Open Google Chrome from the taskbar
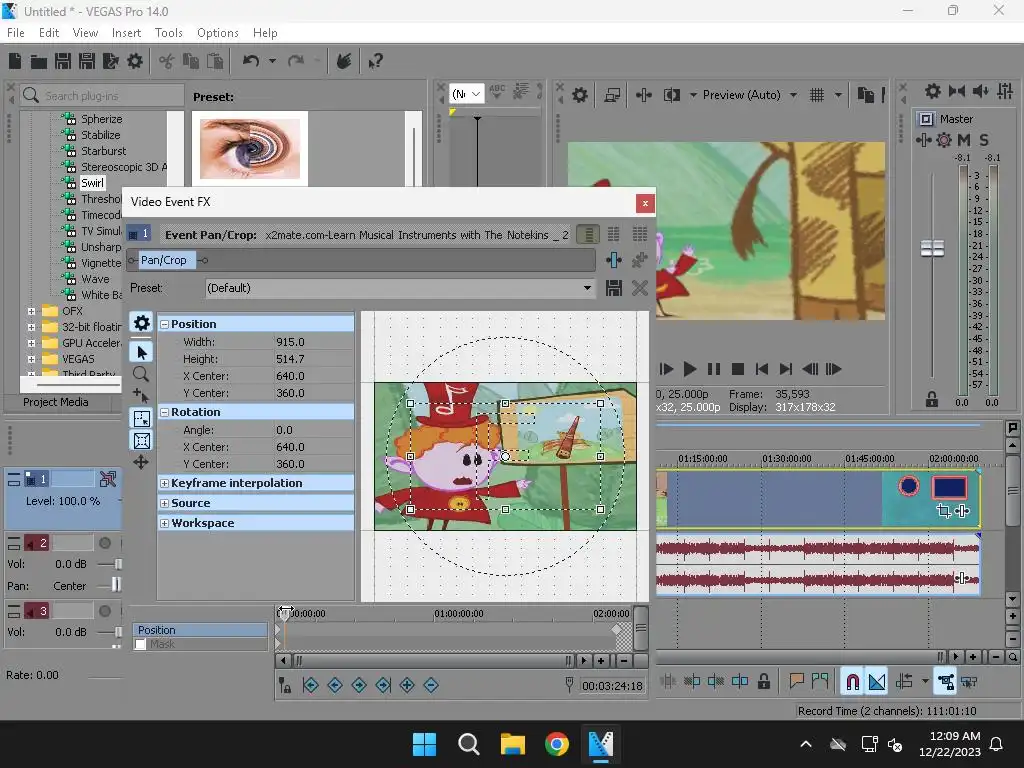Viewport: 1024px width, 768px height. click(557, 744)
